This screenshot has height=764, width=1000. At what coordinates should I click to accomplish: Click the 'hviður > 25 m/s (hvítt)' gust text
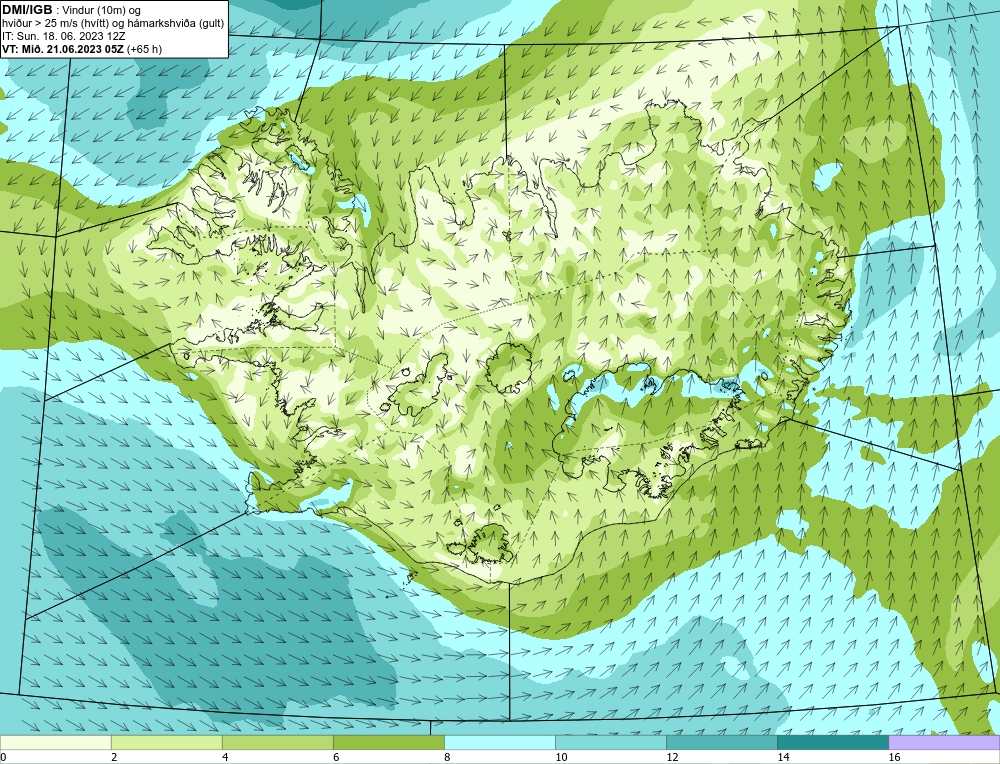[x=55, y=24]
